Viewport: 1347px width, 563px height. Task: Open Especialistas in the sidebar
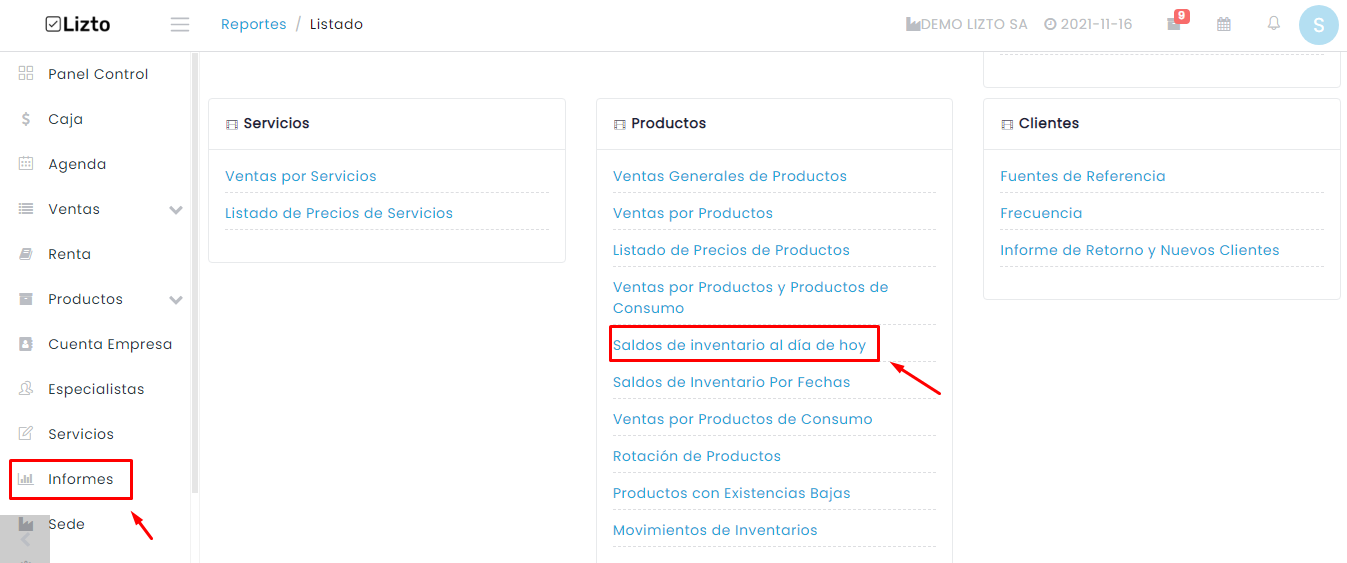[x=96, y=389]
